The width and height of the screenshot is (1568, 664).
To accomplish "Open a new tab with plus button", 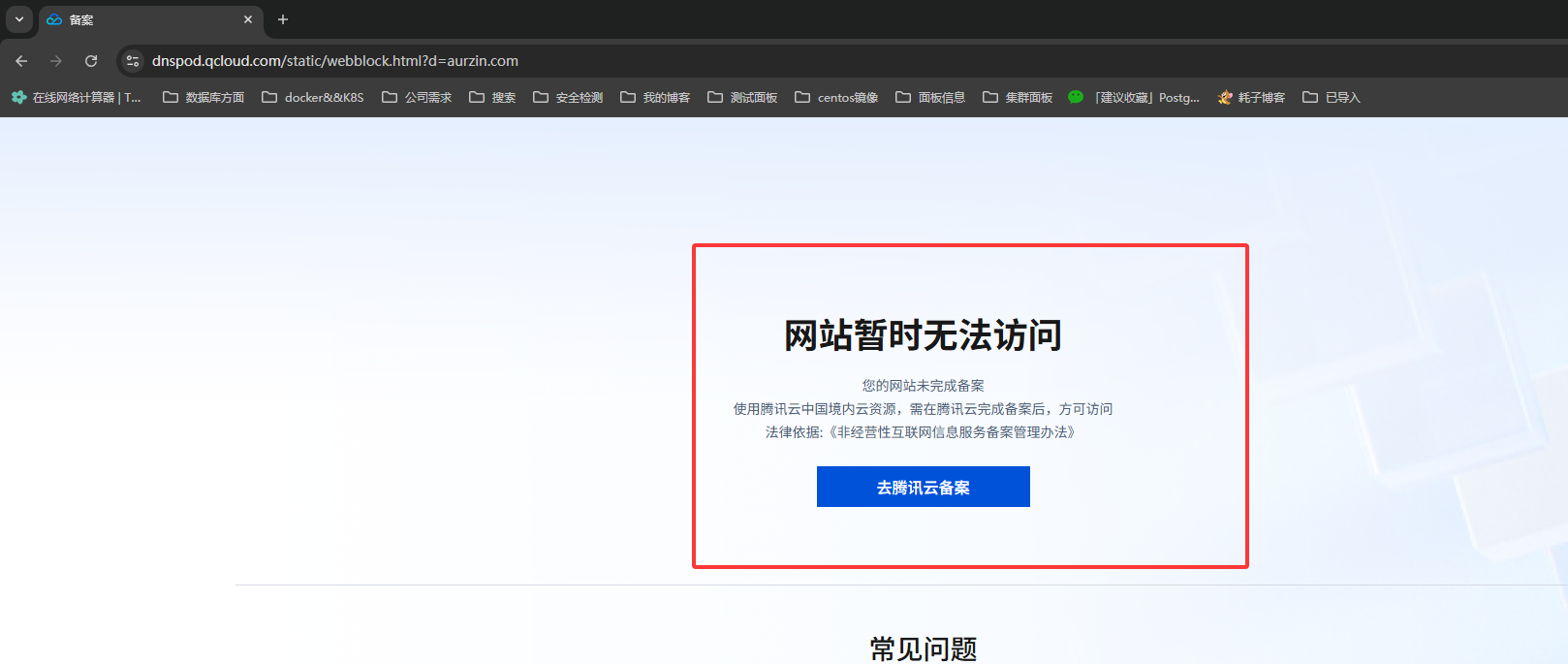I will 283,19.
